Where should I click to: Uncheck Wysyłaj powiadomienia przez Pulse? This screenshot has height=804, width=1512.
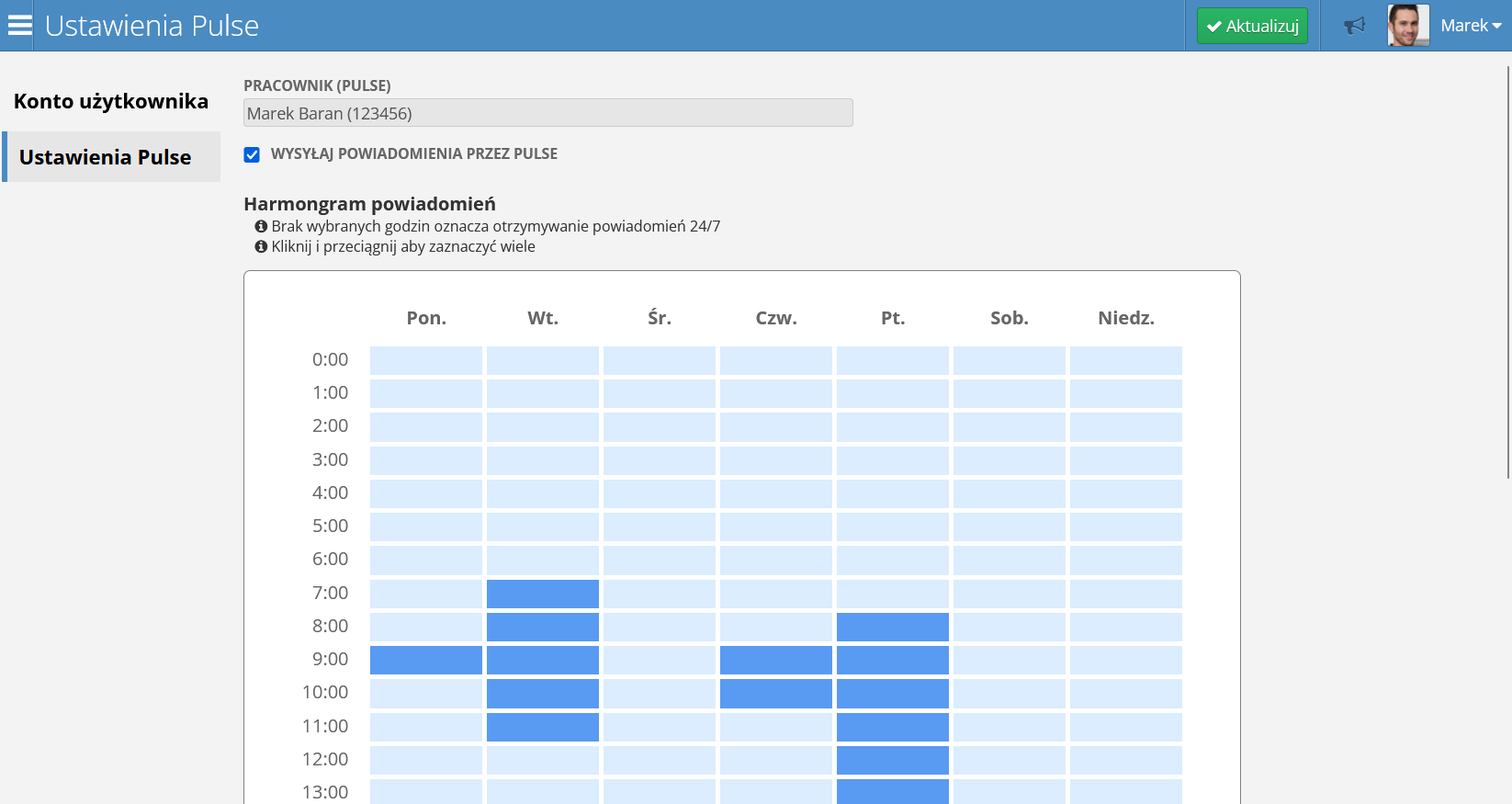click(252, 154)
